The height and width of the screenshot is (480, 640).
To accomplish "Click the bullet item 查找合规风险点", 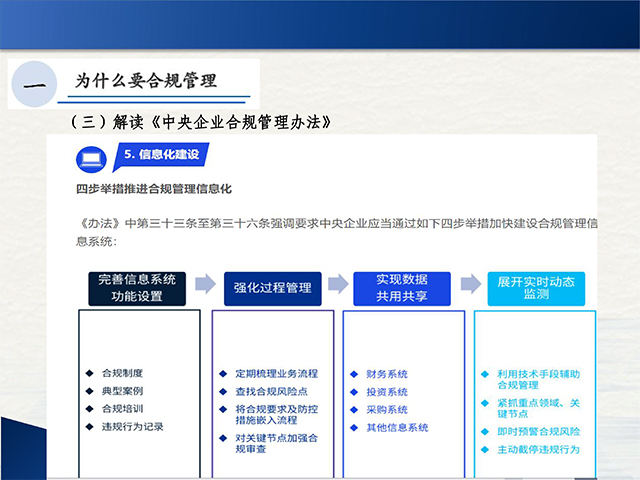I will click(271, 391).
